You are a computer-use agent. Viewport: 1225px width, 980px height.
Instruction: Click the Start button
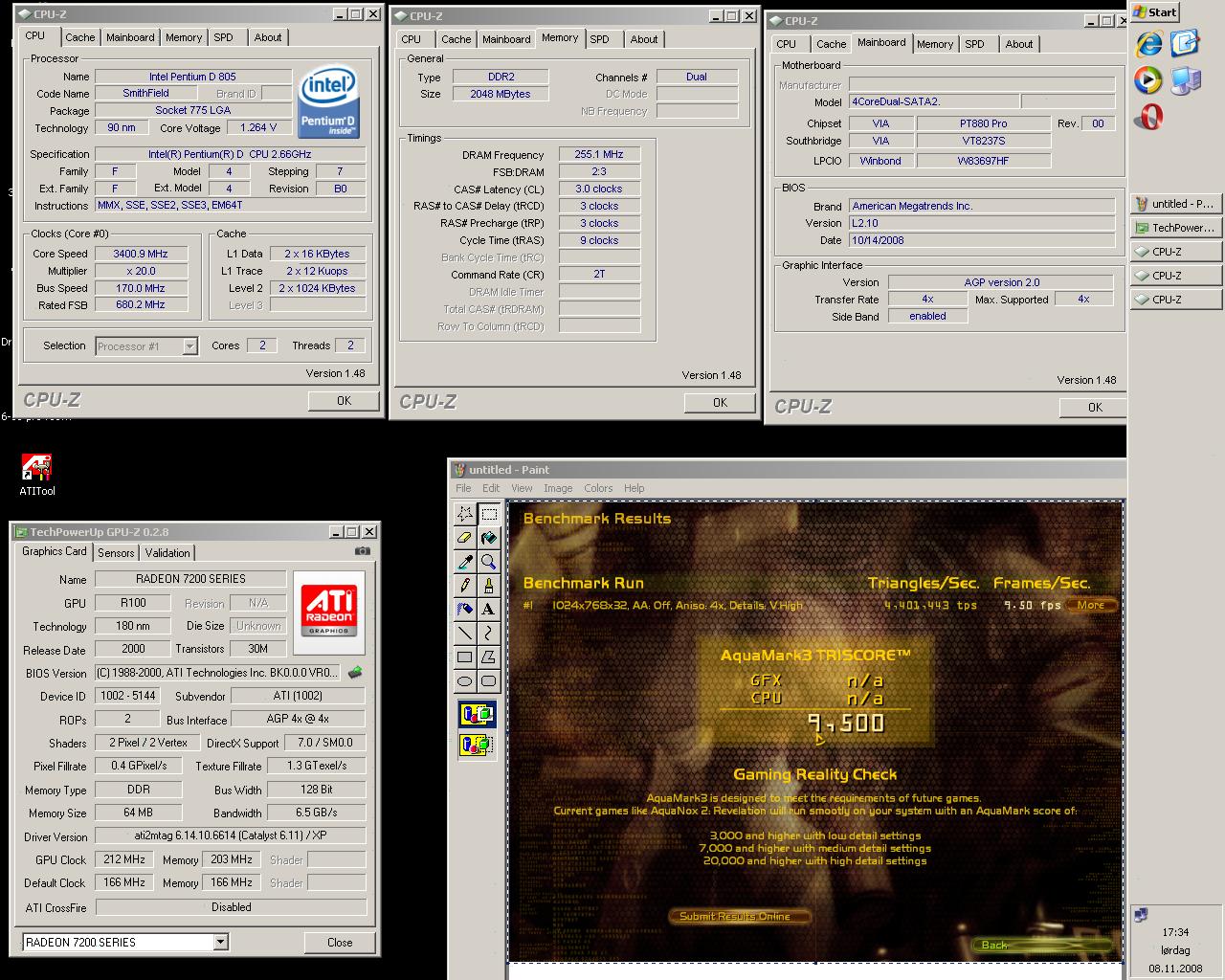[x=1155, y=12]
